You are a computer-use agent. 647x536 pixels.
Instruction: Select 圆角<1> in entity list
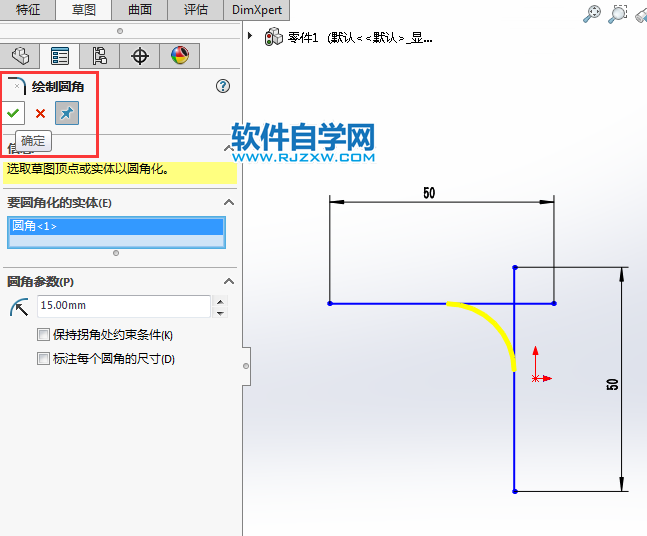(x=116, y=226)
